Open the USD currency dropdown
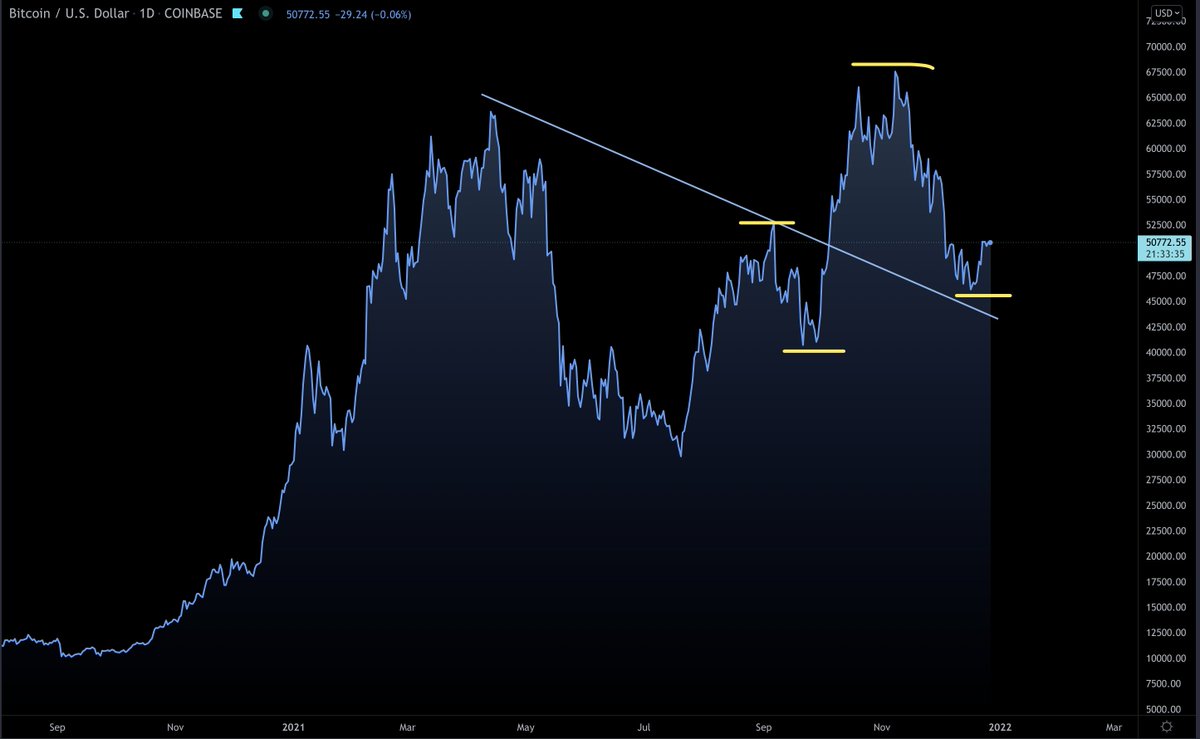 (1165, 13)
